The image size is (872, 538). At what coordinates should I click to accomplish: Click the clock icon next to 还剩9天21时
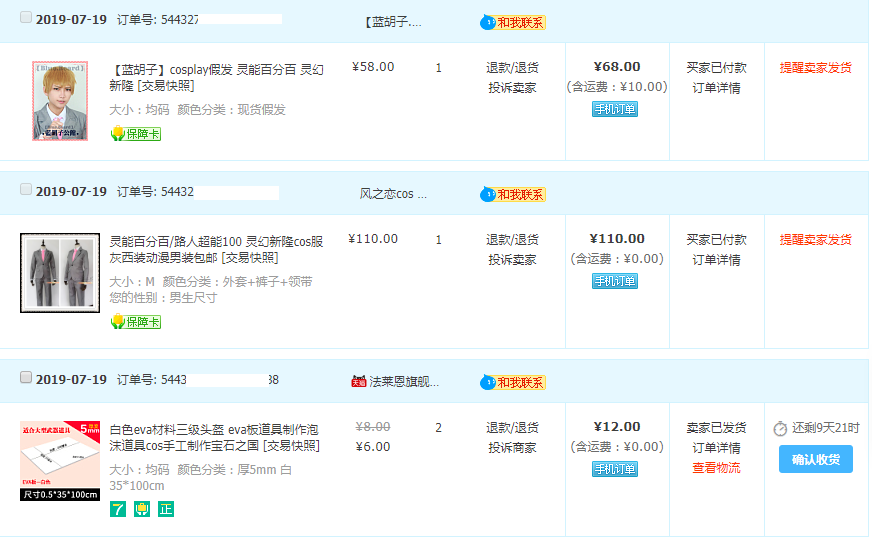[x=780, y=428]
